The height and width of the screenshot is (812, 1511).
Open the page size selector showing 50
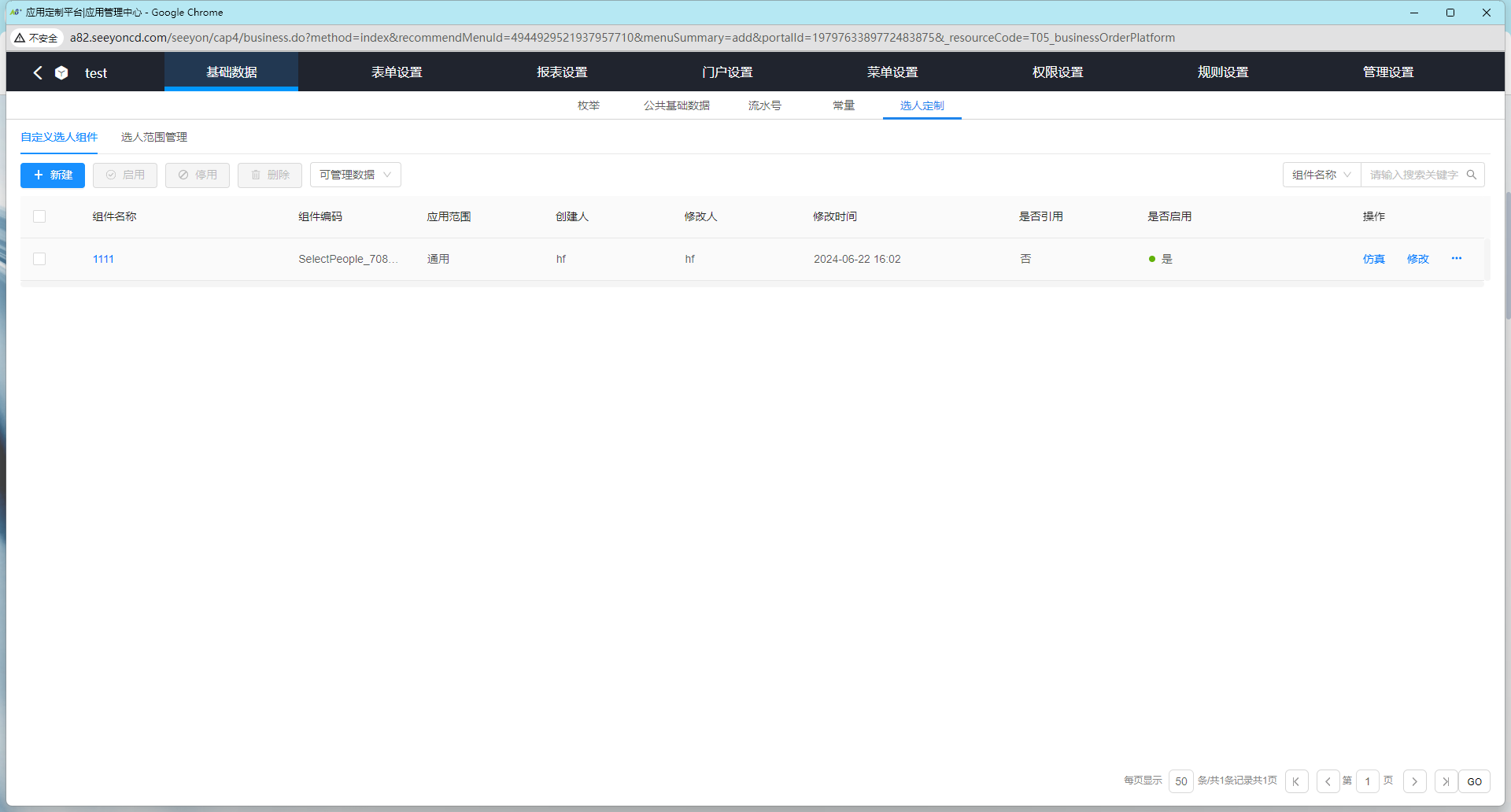1180,781
